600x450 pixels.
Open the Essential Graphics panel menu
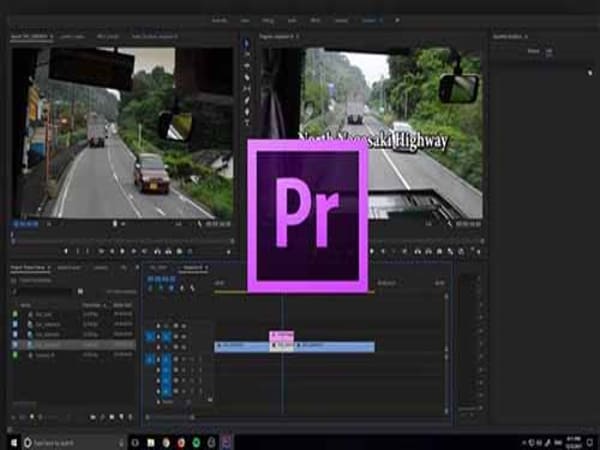point(526,37)
